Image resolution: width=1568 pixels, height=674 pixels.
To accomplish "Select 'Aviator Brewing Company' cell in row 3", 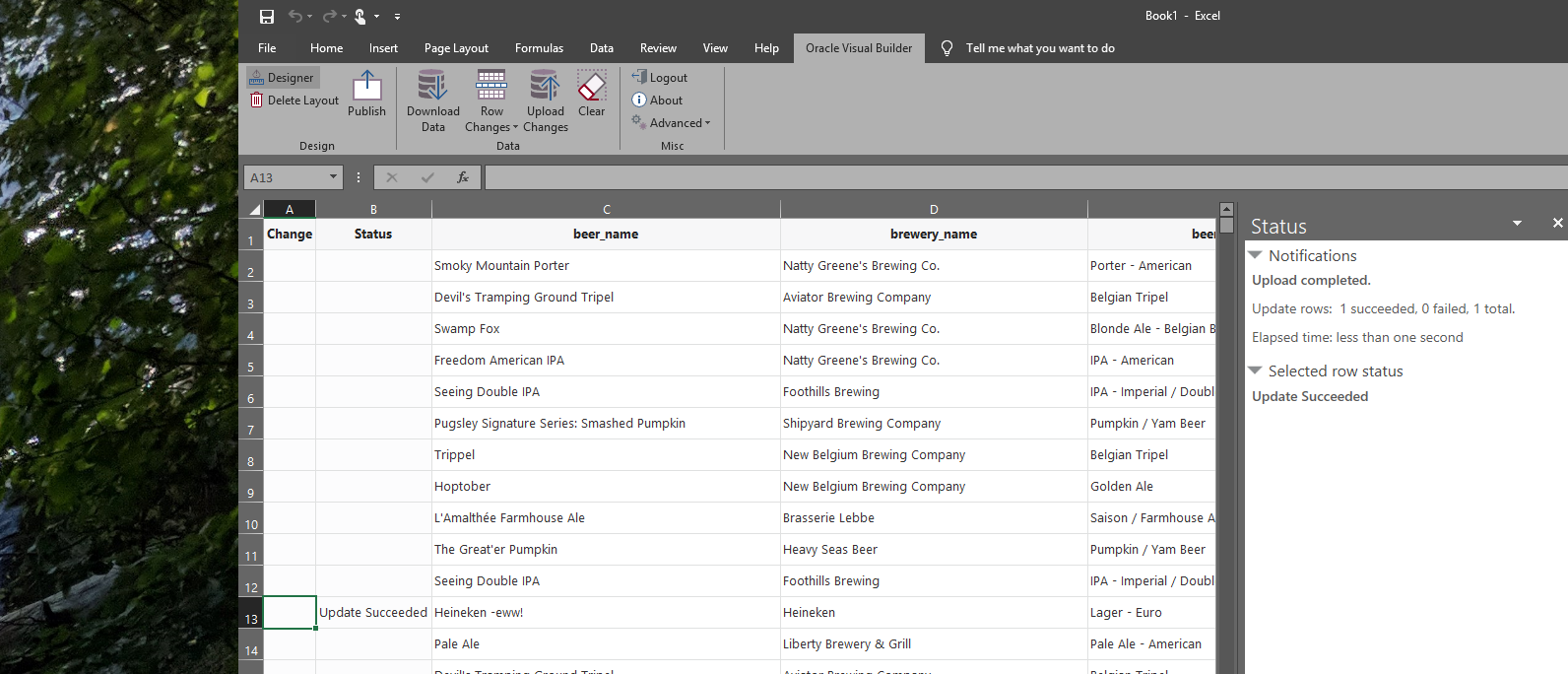I will (x=934, y=298).
